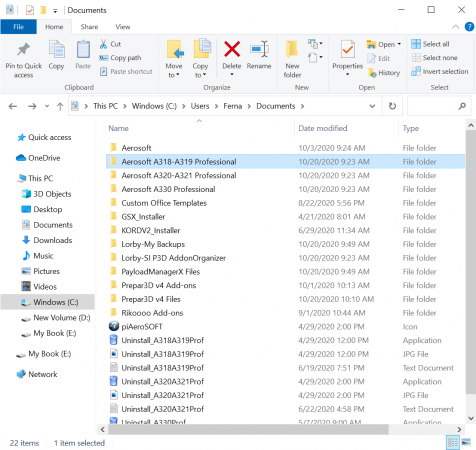This screenshot has width=476, height=450.
Task: Click Invert selection in the ribbon
Action: coord(440,71)
